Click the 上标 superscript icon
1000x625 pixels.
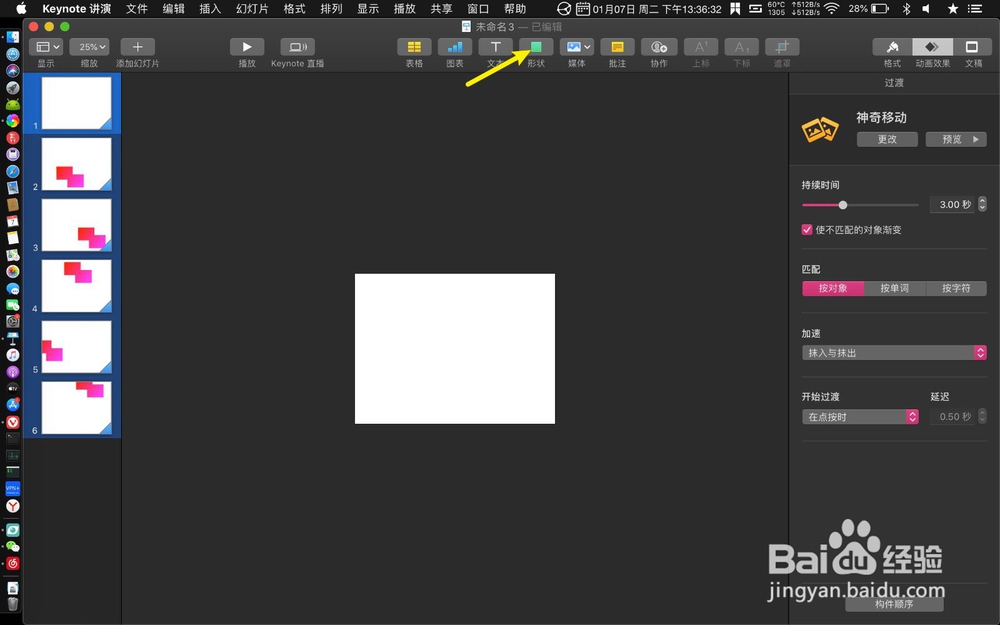[700, 47]
